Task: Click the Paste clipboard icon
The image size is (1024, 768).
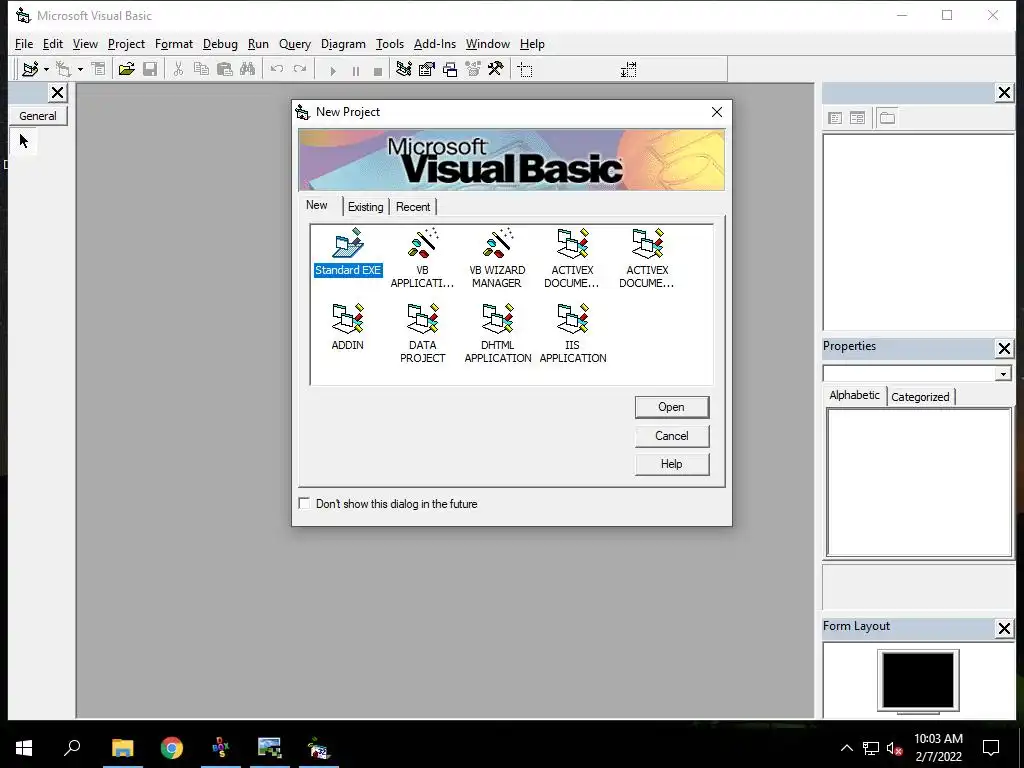Action: tap(225, 69)
